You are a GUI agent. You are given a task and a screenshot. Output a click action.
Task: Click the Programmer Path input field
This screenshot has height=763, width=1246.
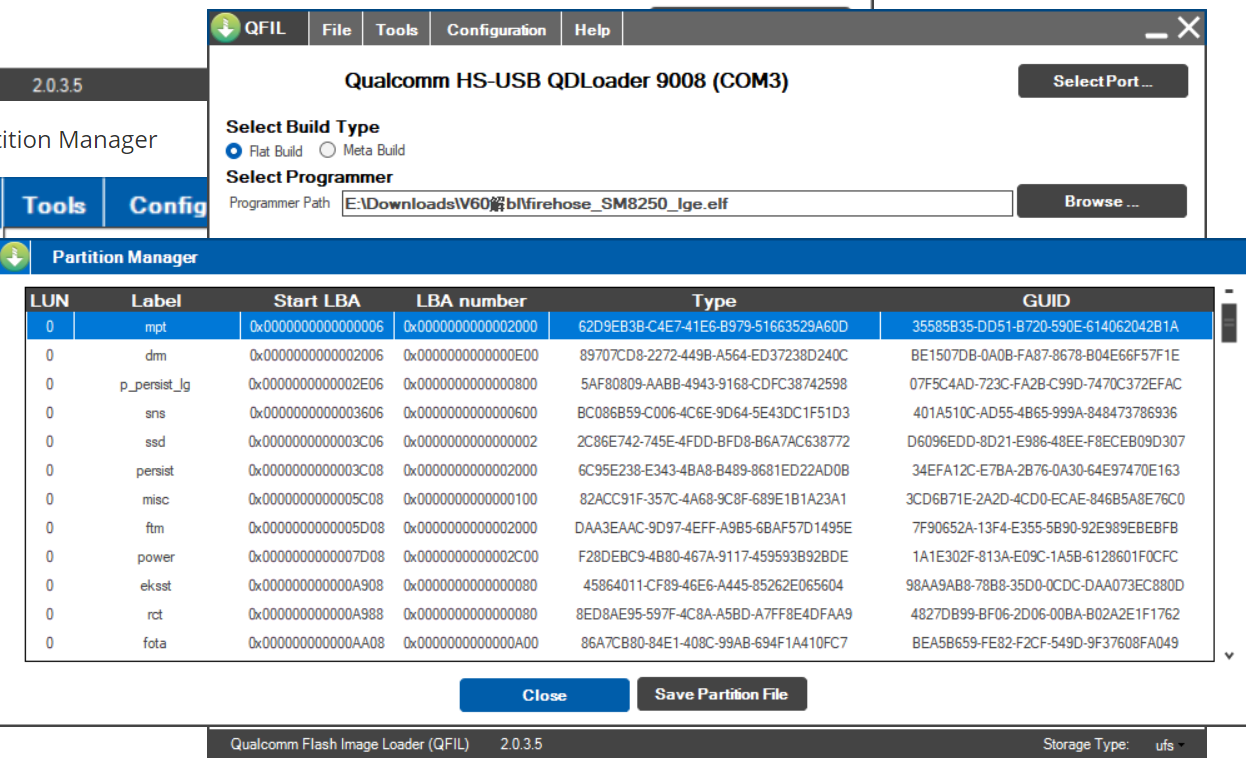(676, 204)
